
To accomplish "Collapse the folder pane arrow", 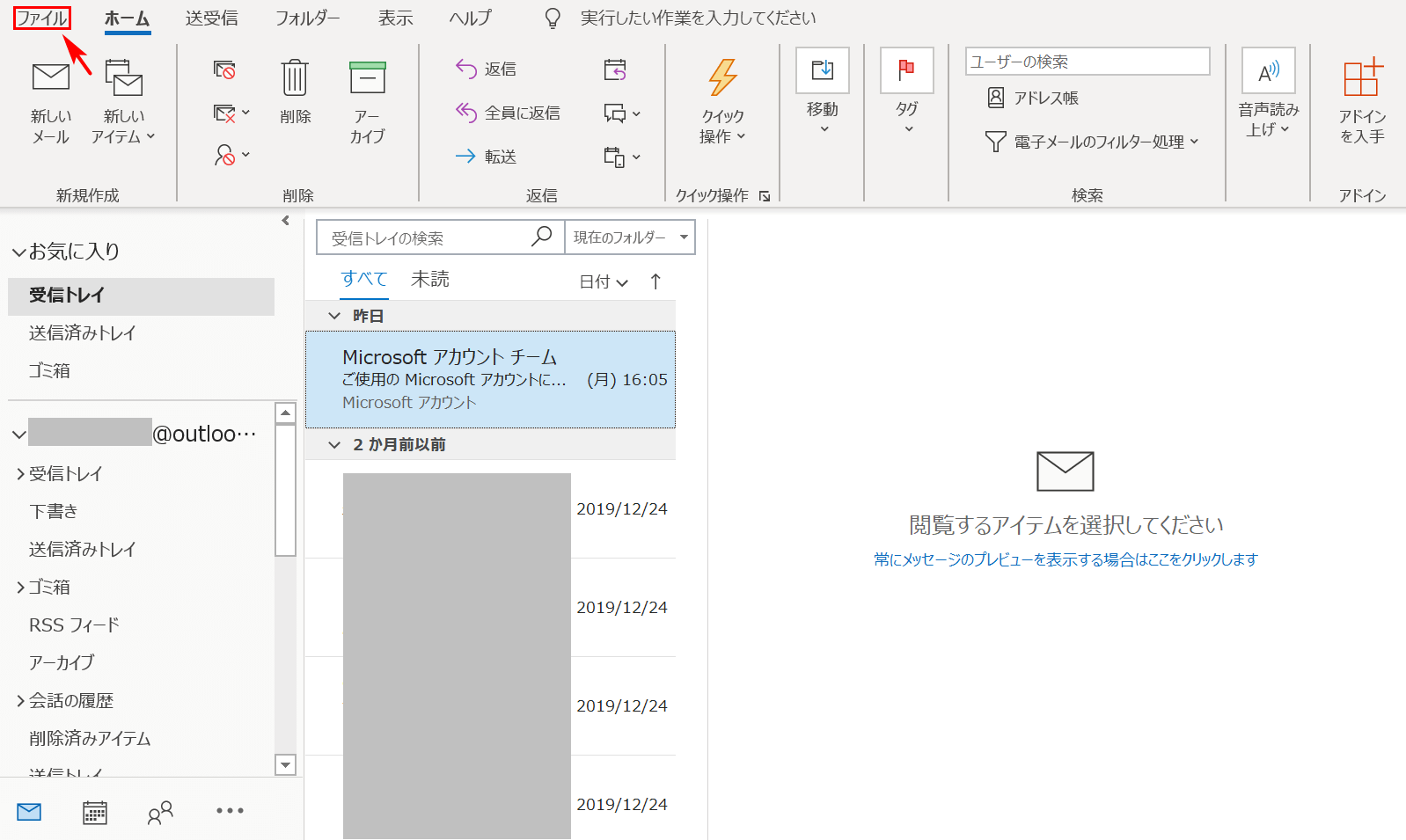I will click(285, 221).
